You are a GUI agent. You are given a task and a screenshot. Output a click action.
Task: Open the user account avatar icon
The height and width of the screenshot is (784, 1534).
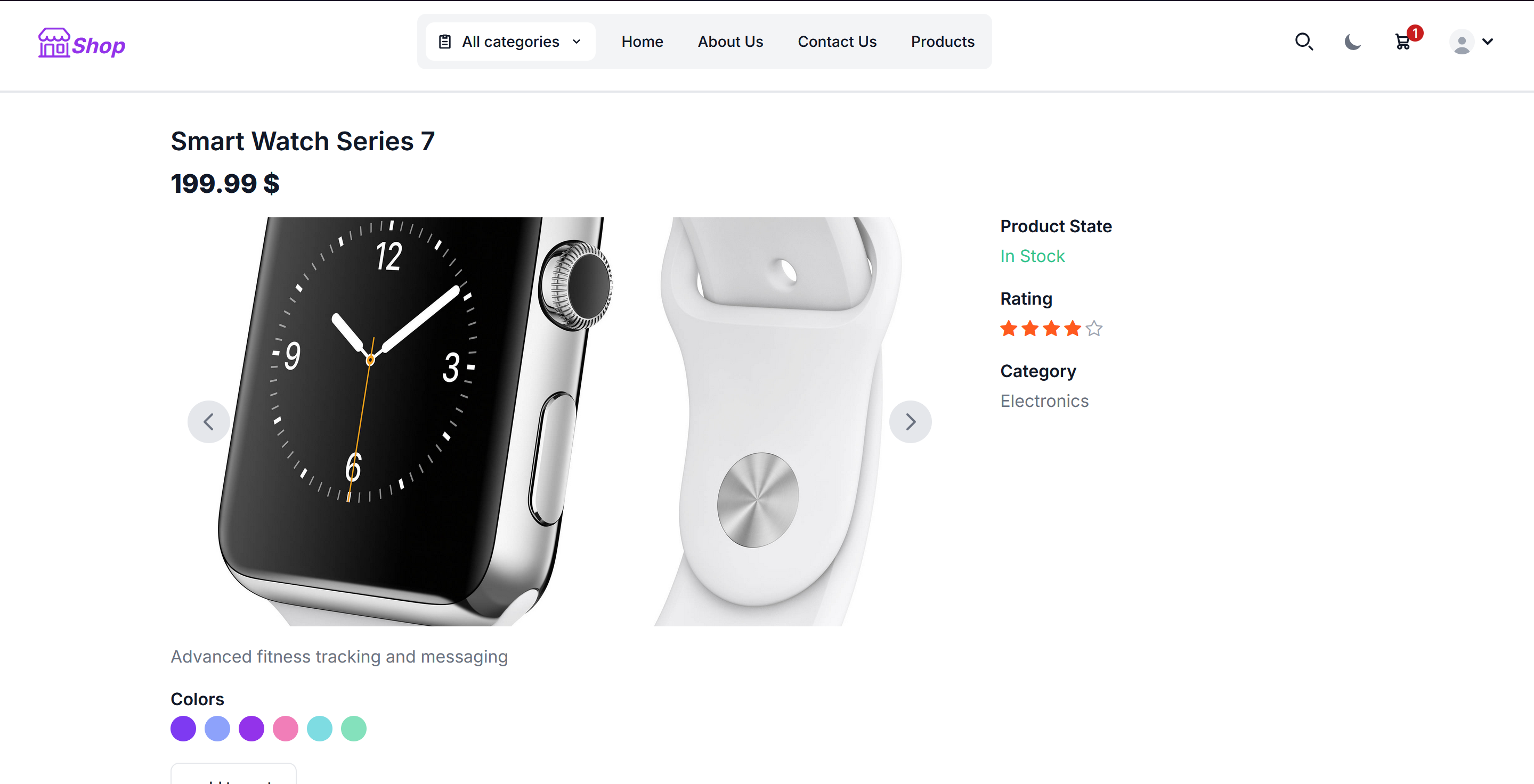click(x=1463, y=42)
